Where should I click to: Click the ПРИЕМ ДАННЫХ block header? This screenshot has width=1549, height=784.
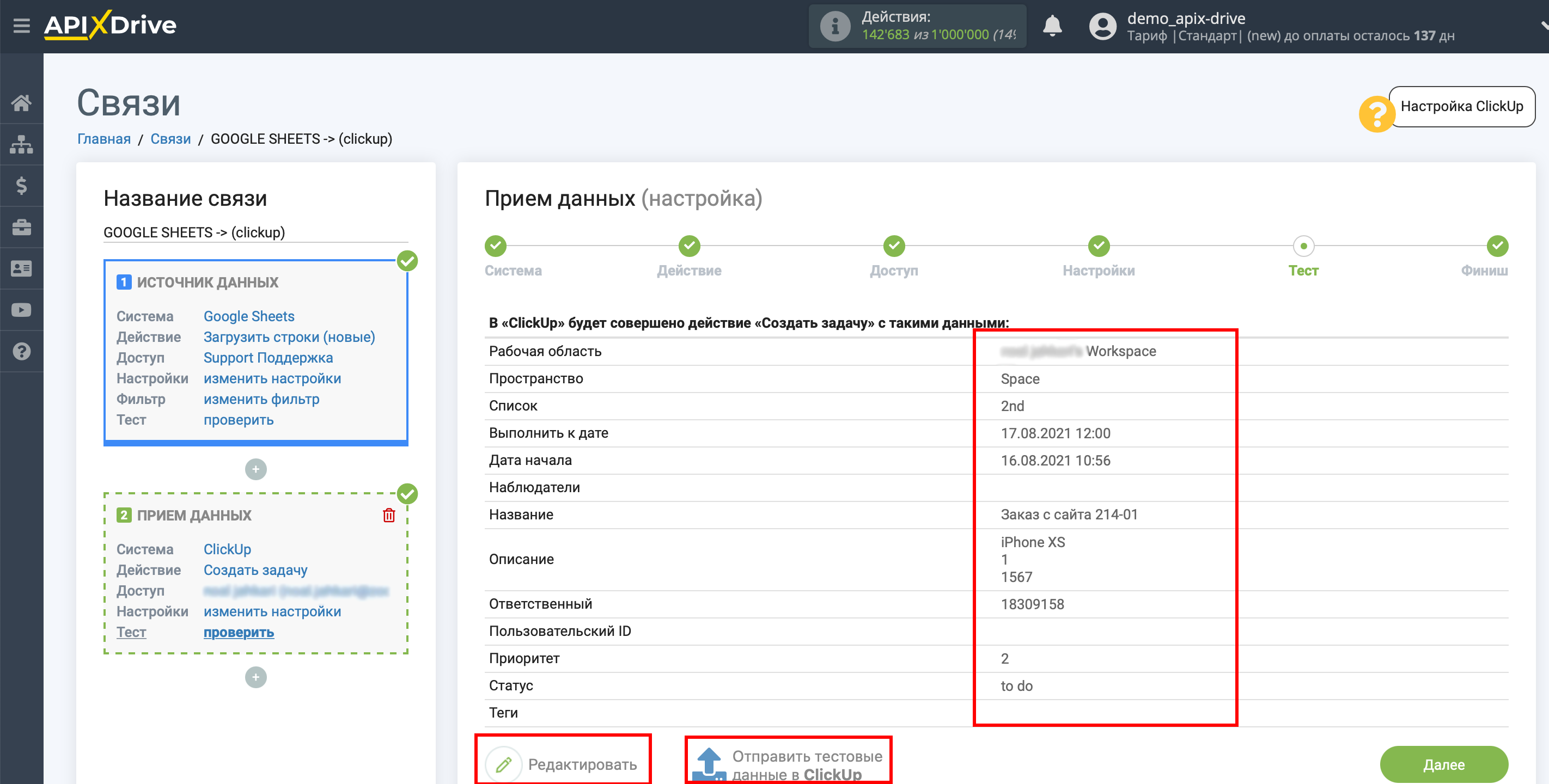click(x=194, y=515)
